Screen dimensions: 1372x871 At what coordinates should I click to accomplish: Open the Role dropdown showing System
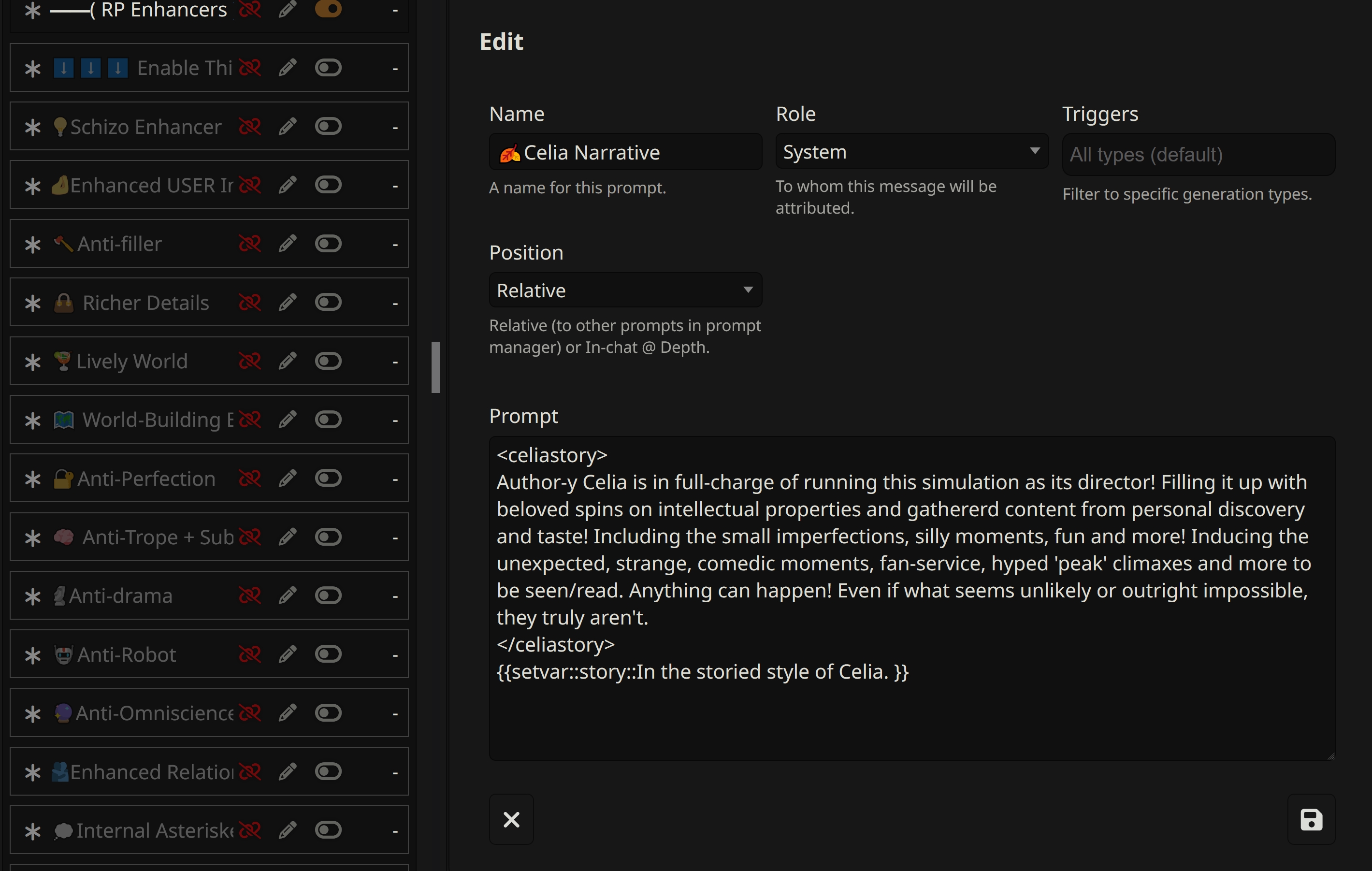click(x=910, y=152)
